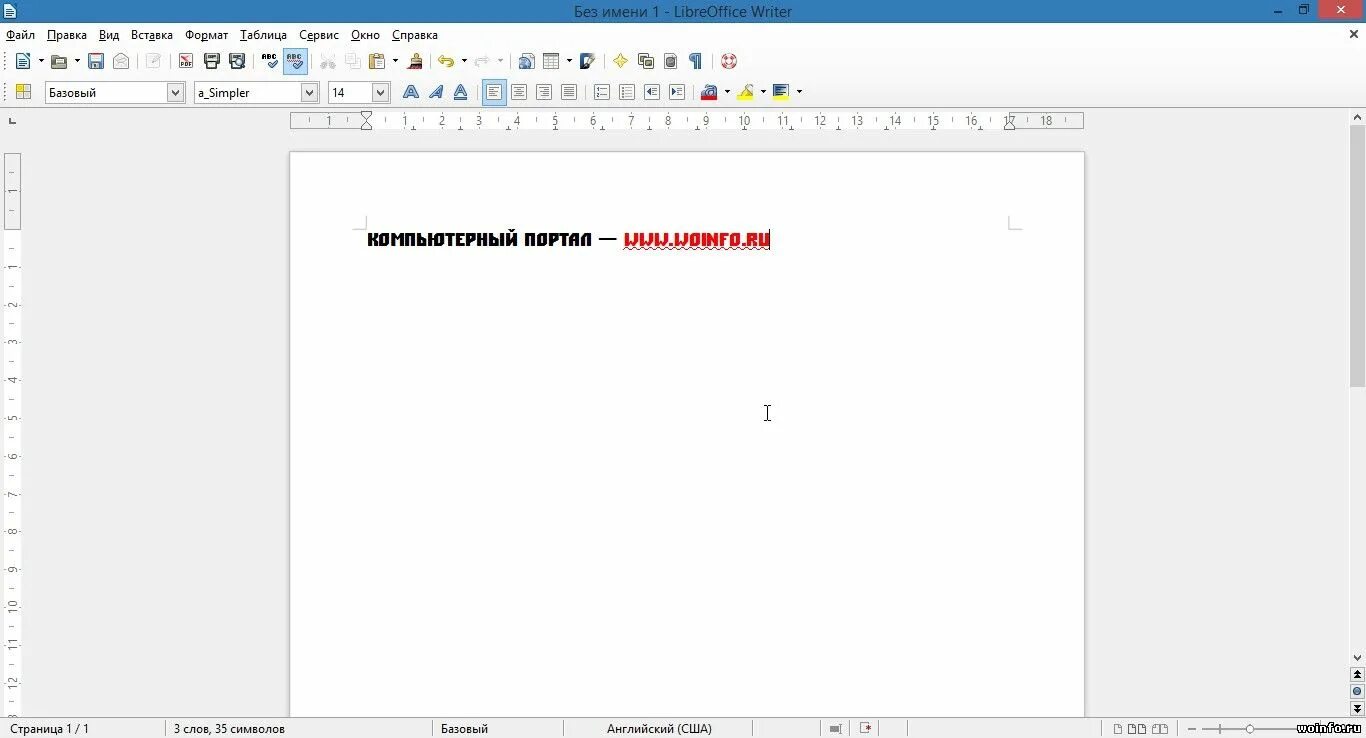Open the Styles and Formatting panel icon
This screenshot has width=1366, height=738.
tap(23, 92)
